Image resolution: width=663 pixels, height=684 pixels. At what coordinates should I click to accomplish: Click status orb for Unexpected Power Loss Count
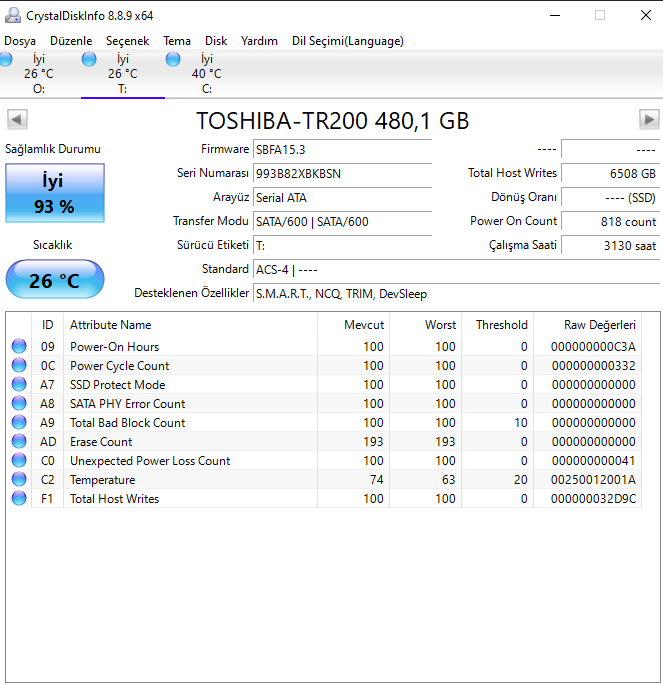pyautogui.click(x=19, y=460)
